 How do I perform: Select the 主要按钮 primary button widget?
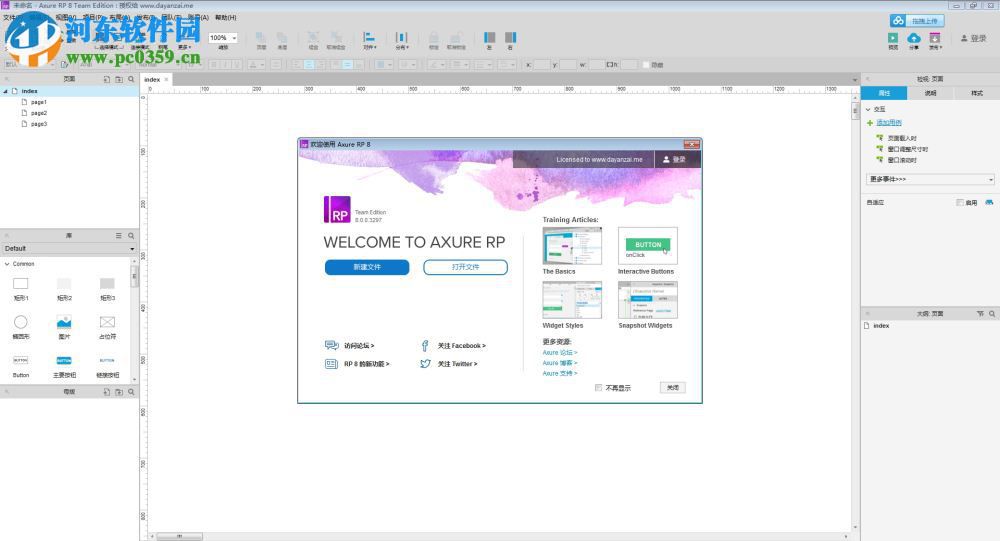(64, 360)
